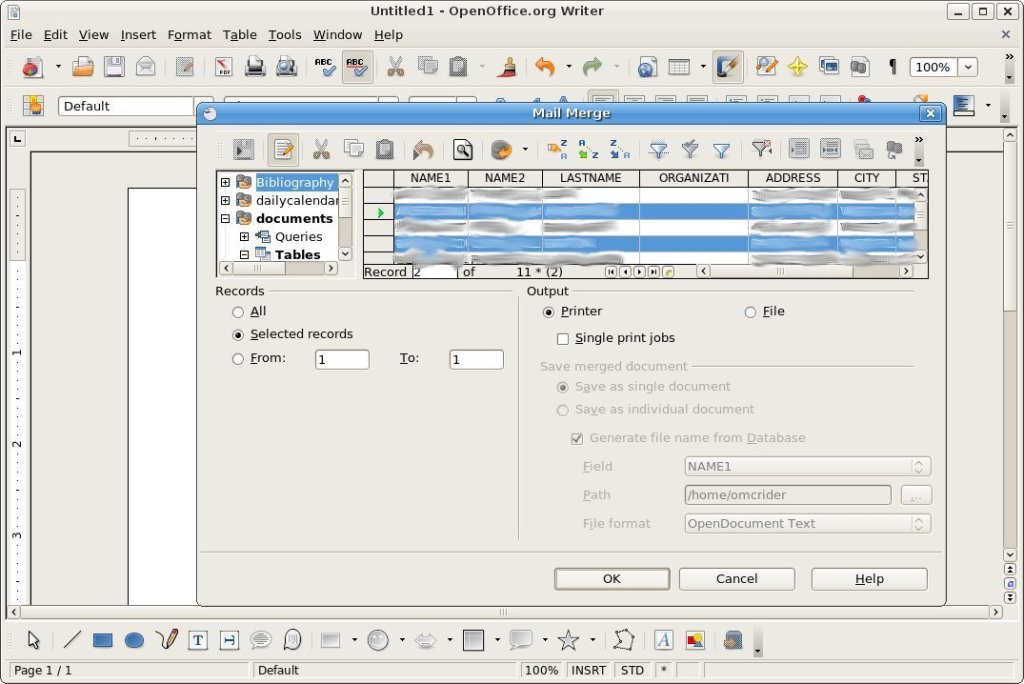This screenshot has width=1024, height=684.
Task: Click the paragraph style Default box
Action: tap(127, 106)
